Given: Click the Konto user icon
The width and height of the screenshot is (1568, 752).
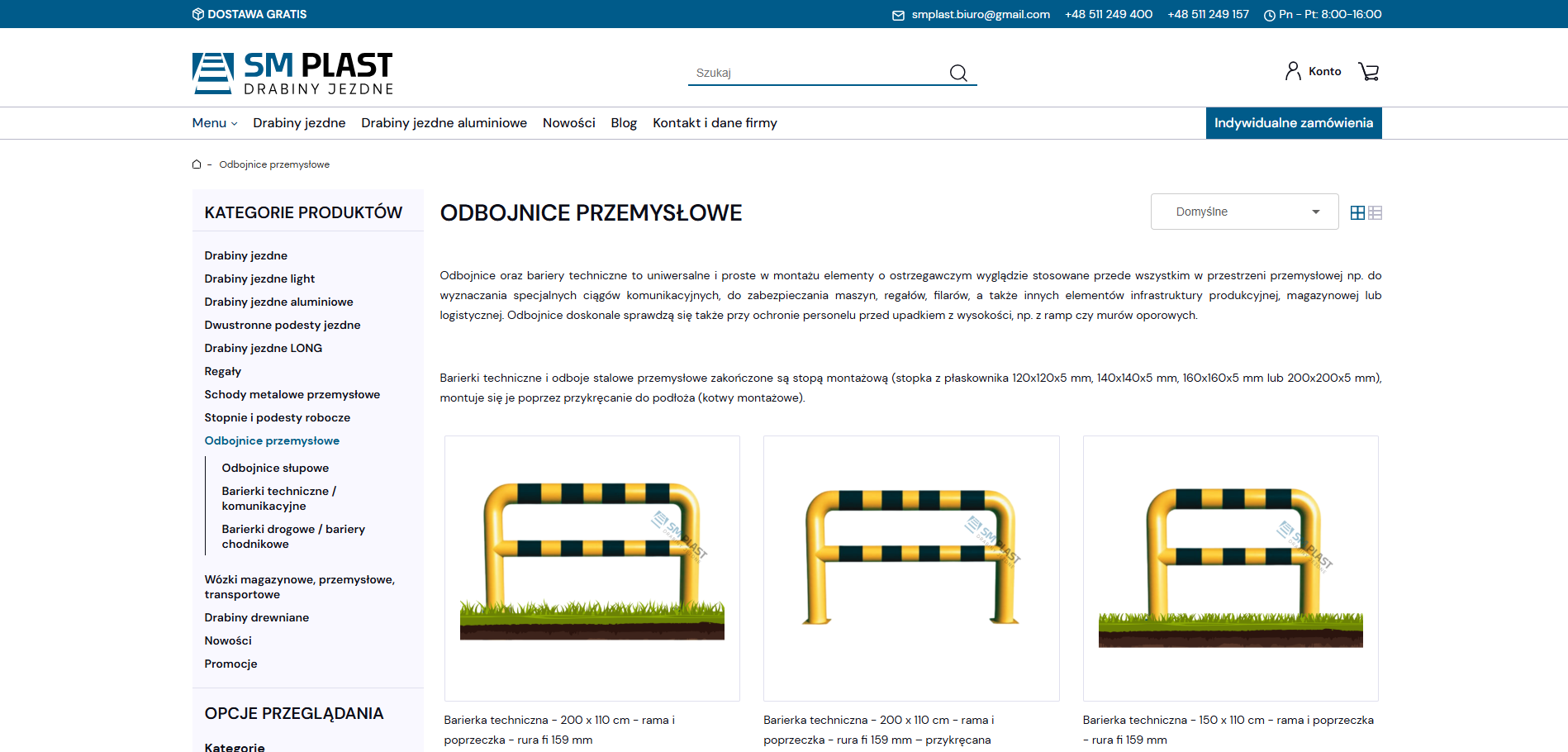Looking at the screenshot, I should coord(1291,71).
